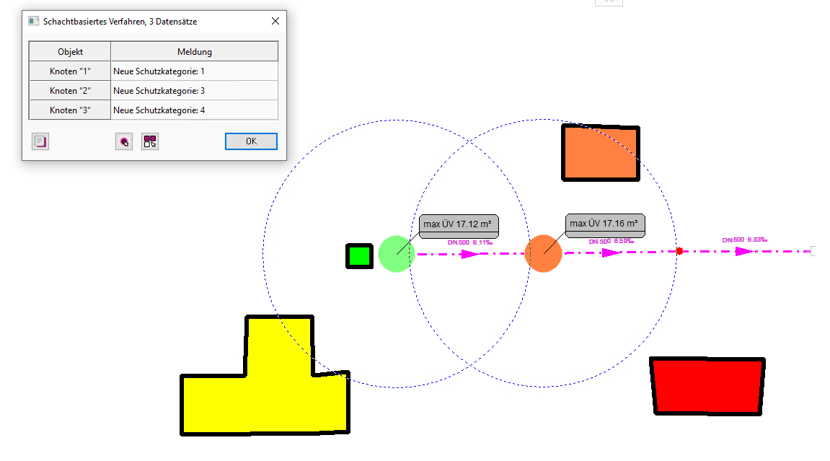Click the message Neue Schutzkategorie: 4

pos(160,110)
